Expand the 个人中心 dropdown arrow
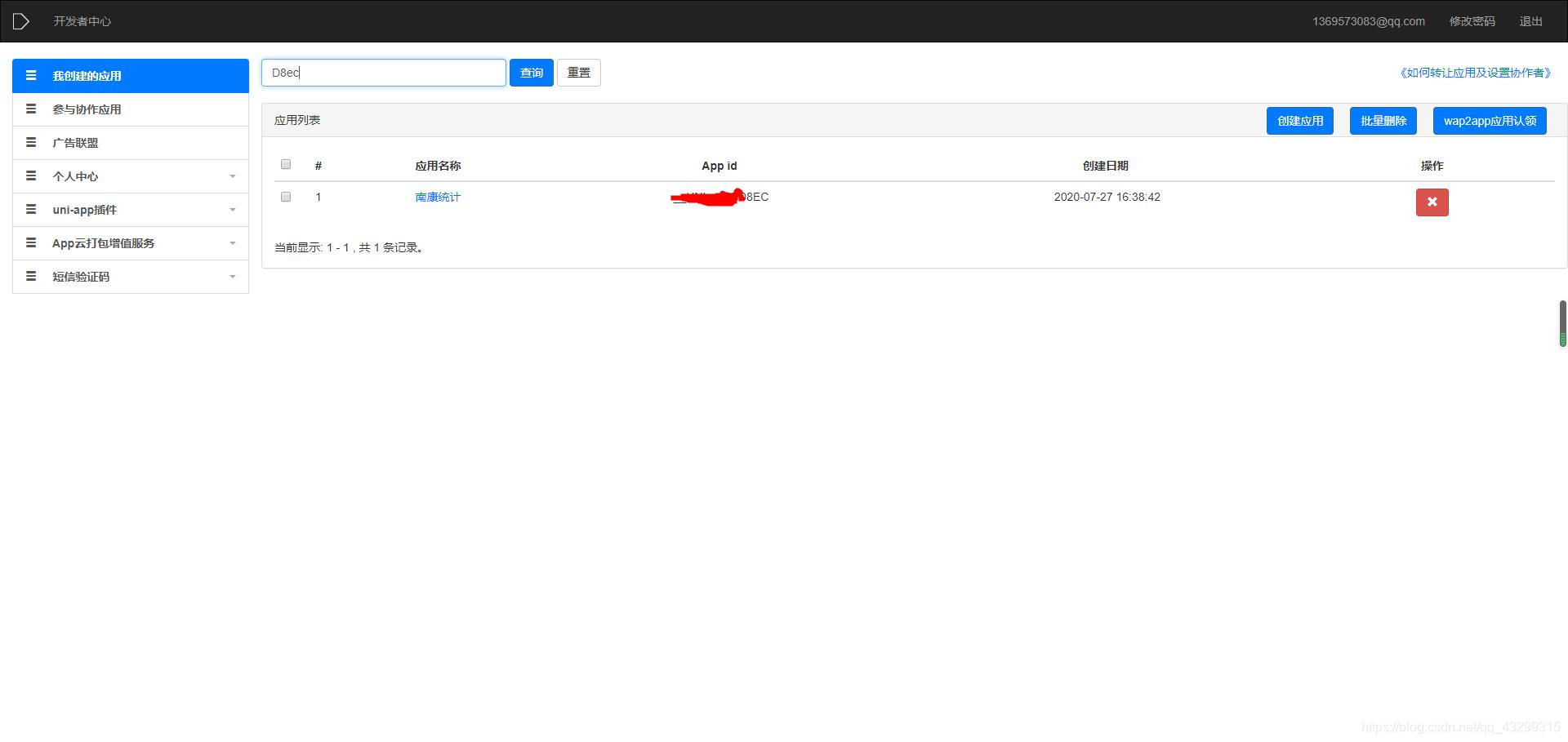The width and height of the screenshot is (1568, 742). point(233,176)
